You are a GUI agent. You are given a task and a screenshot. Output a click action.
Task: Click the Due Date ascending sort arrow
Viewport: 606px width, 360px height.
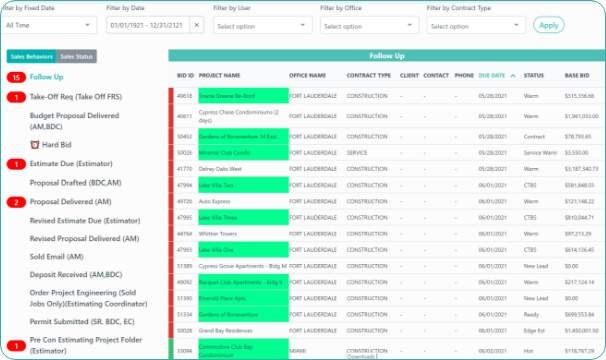513,76
